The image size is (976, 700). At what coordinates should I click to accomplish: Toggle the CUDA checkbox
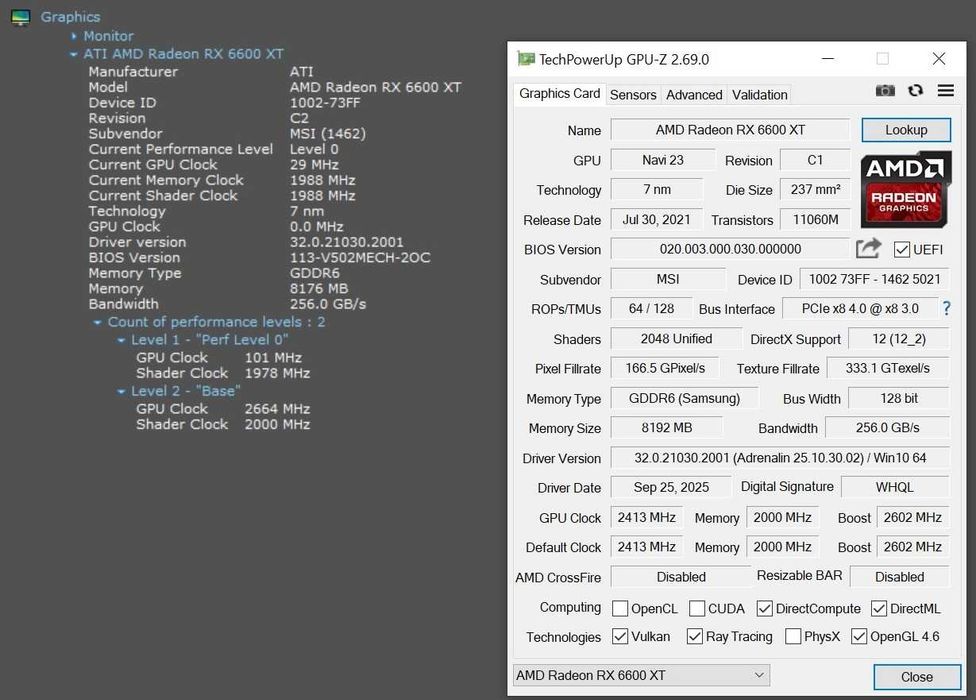tap(697, 608)
